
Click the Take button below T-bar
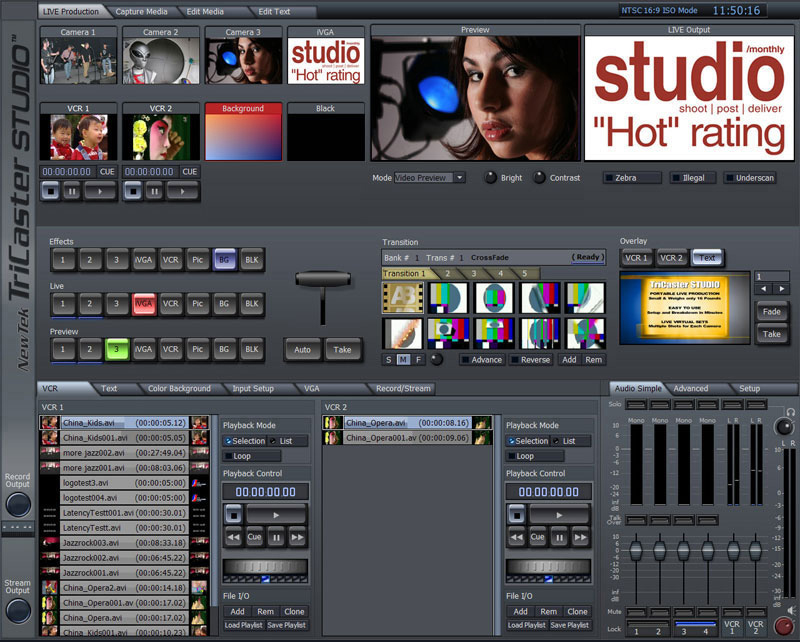tap(342, 350)
